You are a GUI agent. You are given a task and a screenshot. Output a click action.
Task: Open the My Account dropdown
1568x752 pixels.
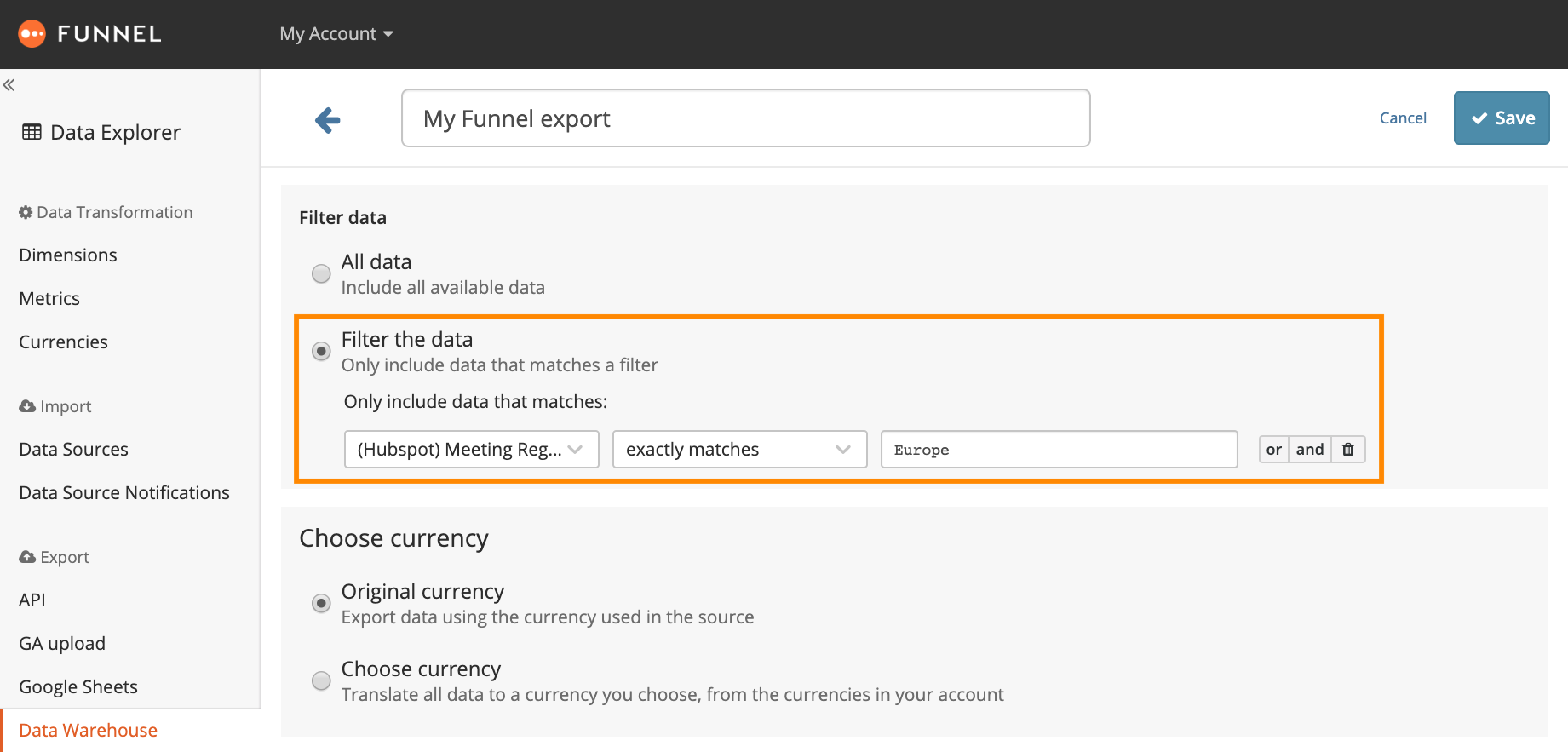(336, 34)
